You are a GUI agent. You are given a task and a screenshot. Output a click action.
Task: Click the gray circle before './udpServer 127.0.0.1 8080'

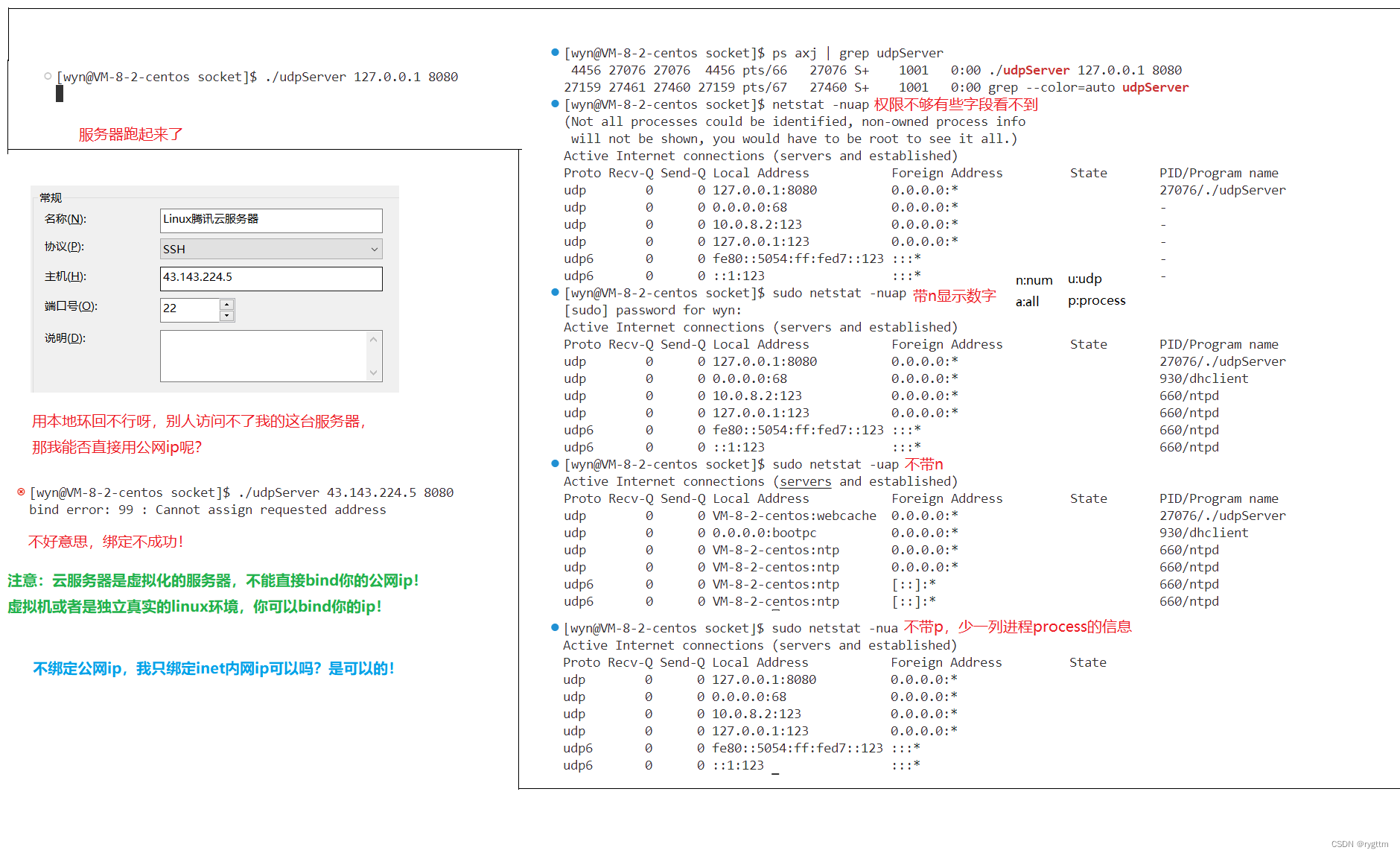point(48,76)
